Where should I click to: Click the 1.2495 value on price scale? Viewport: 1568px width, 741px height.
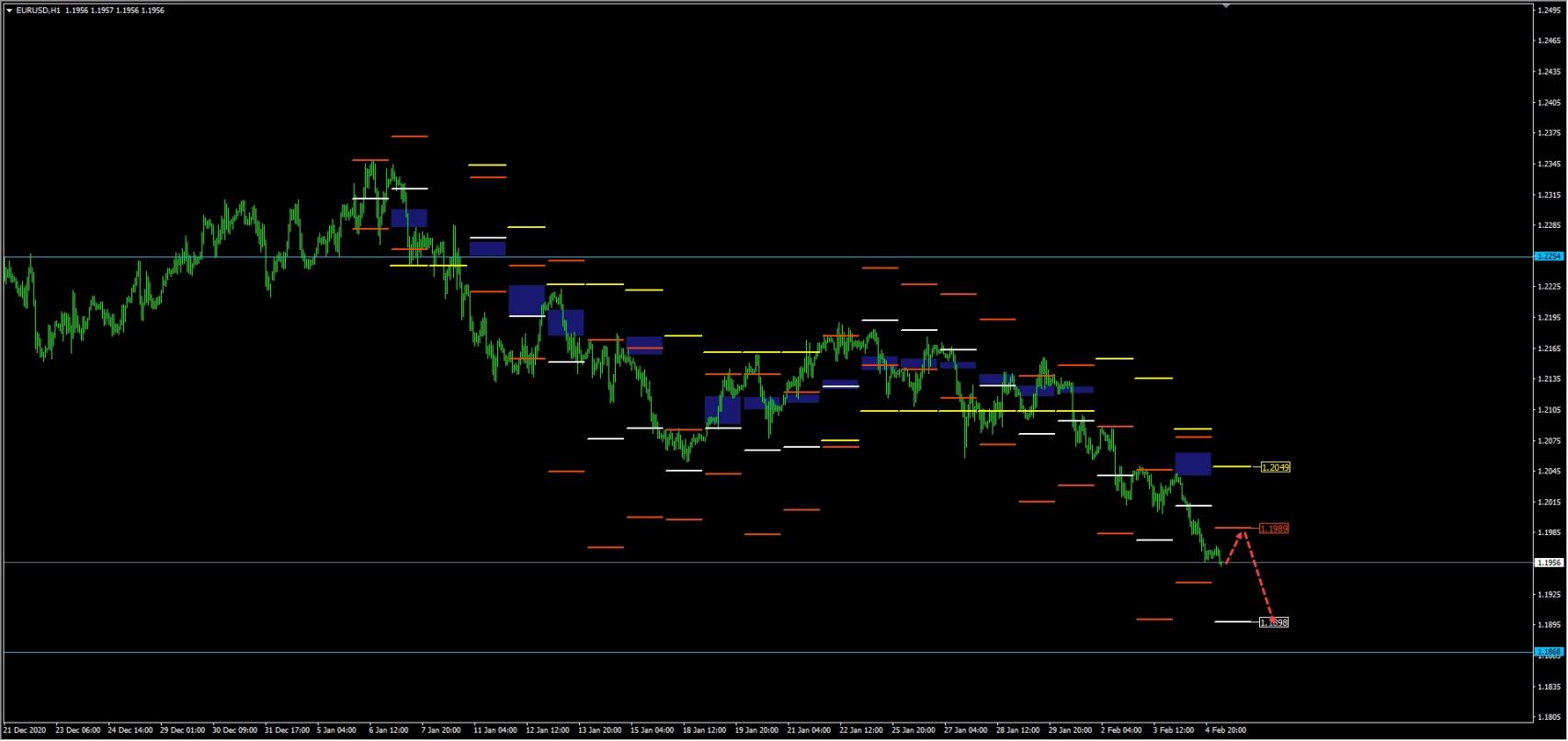point(1550,11)
